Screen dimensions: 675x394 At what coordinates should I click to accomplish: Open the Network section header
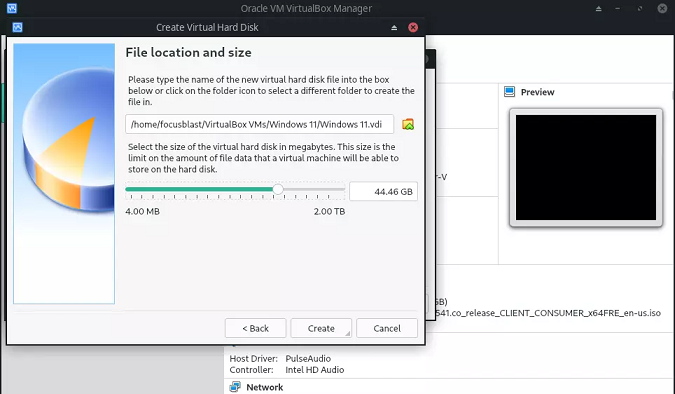tap(265, 387)
